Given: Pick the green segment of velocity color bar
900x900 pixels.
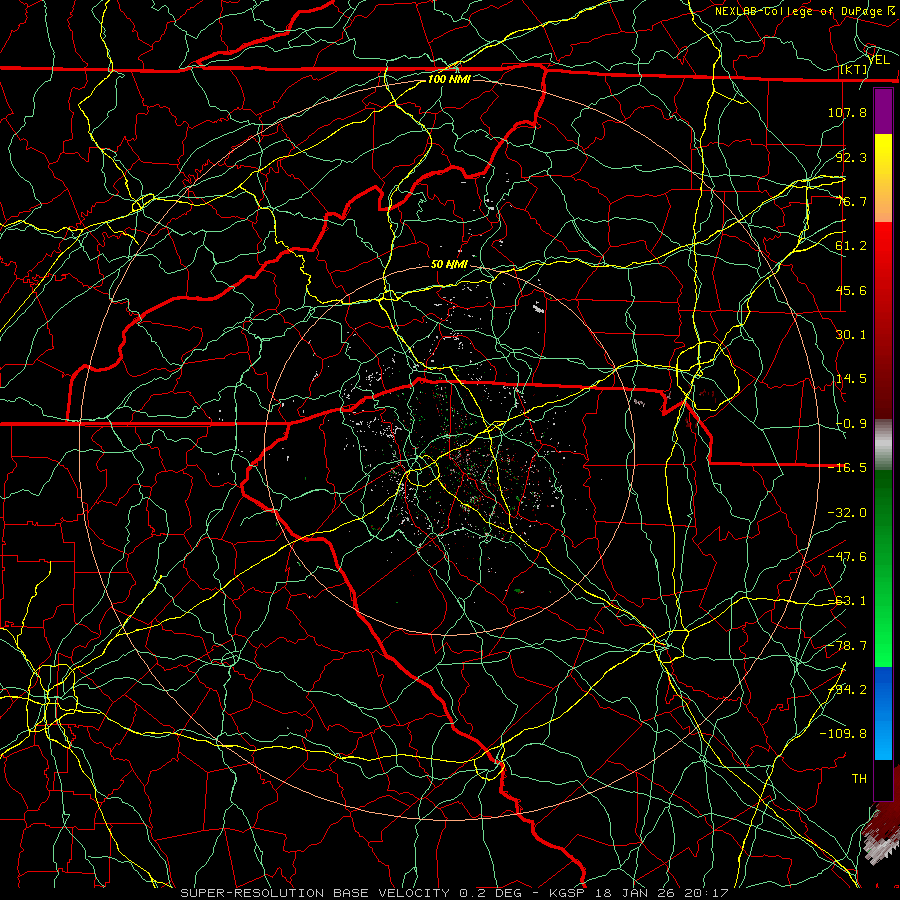Looking at the screenshot, I should point(883,568).
